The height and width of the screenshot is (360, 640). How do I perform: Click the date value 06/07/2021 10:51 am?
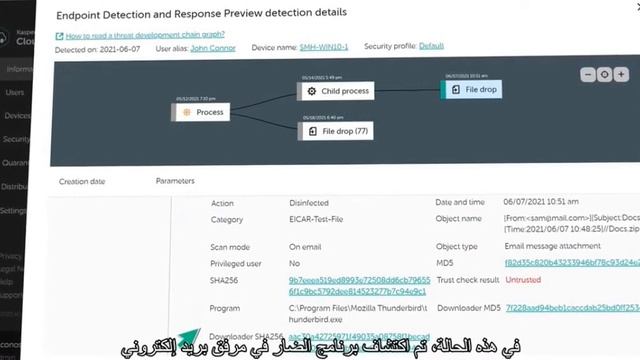point(541,202)
